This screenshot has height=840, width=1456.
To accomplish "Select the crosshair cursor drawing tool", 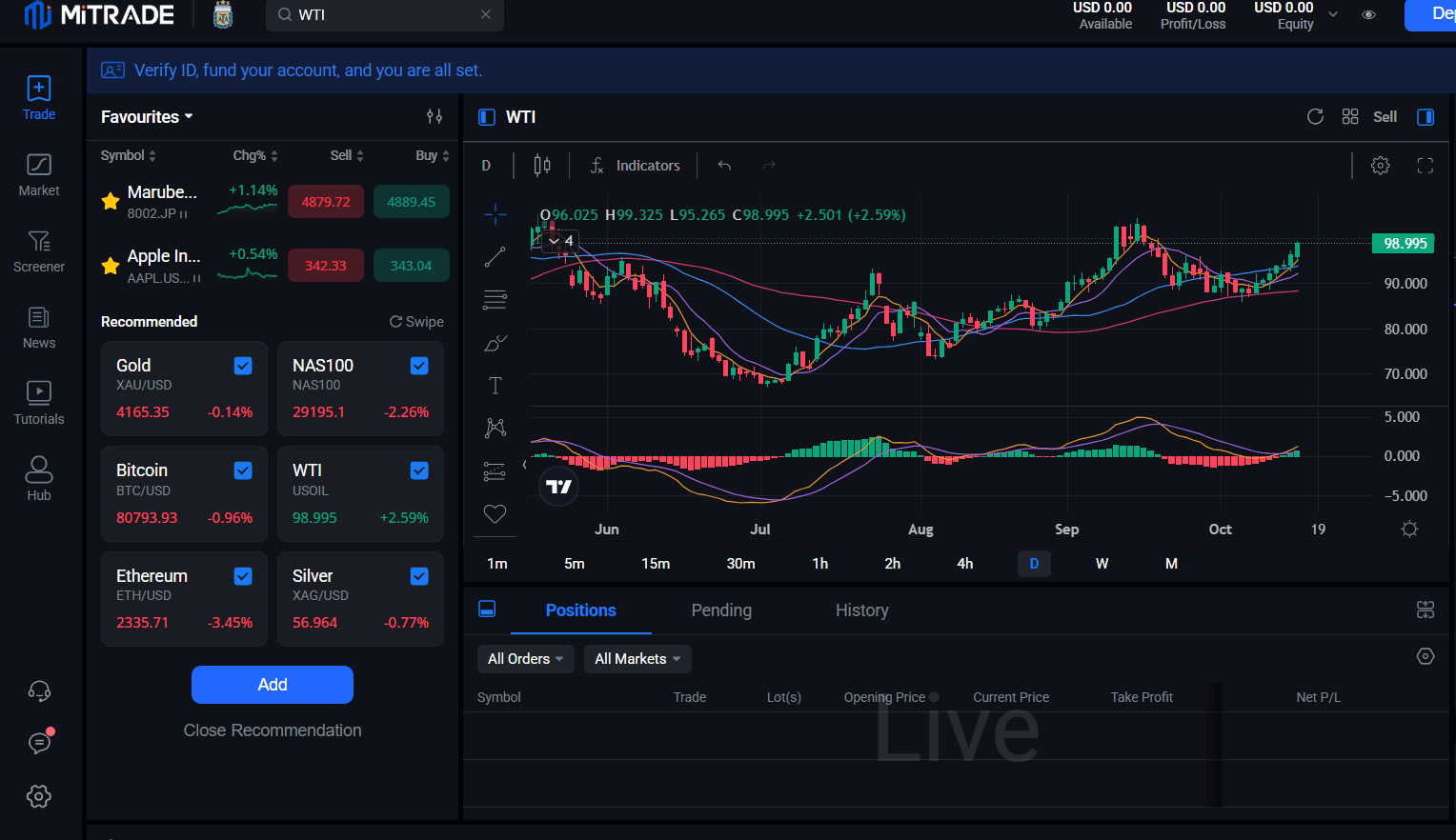I will pos(495,214).
